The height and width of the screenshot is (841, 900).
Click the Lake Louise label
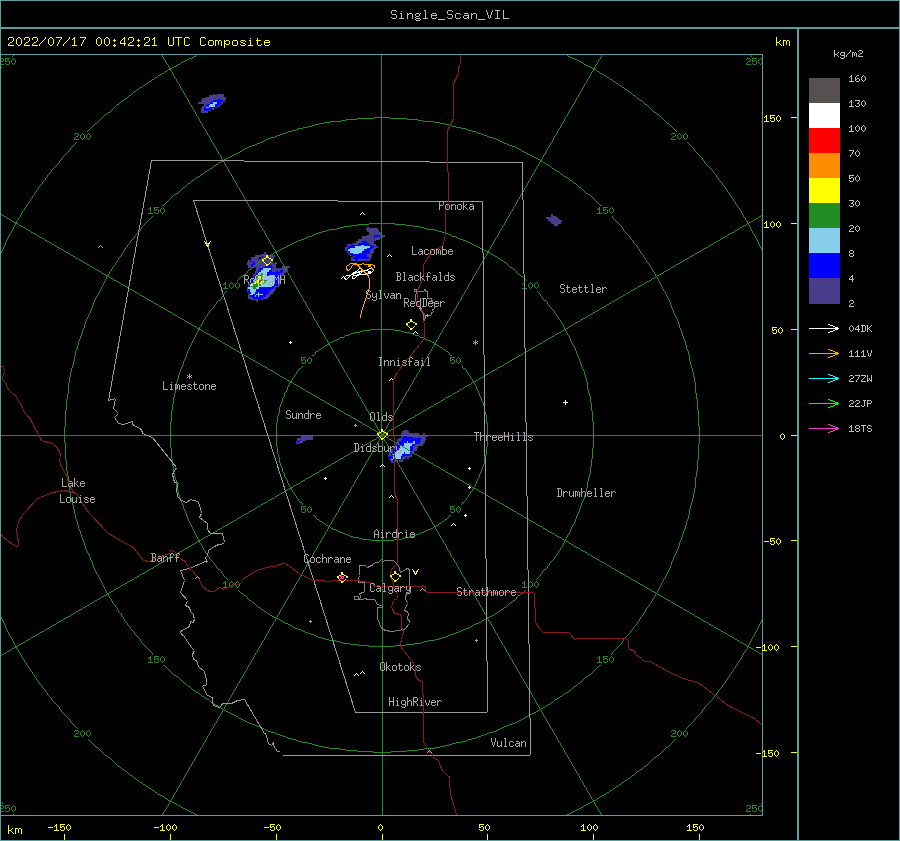[77, 491]
